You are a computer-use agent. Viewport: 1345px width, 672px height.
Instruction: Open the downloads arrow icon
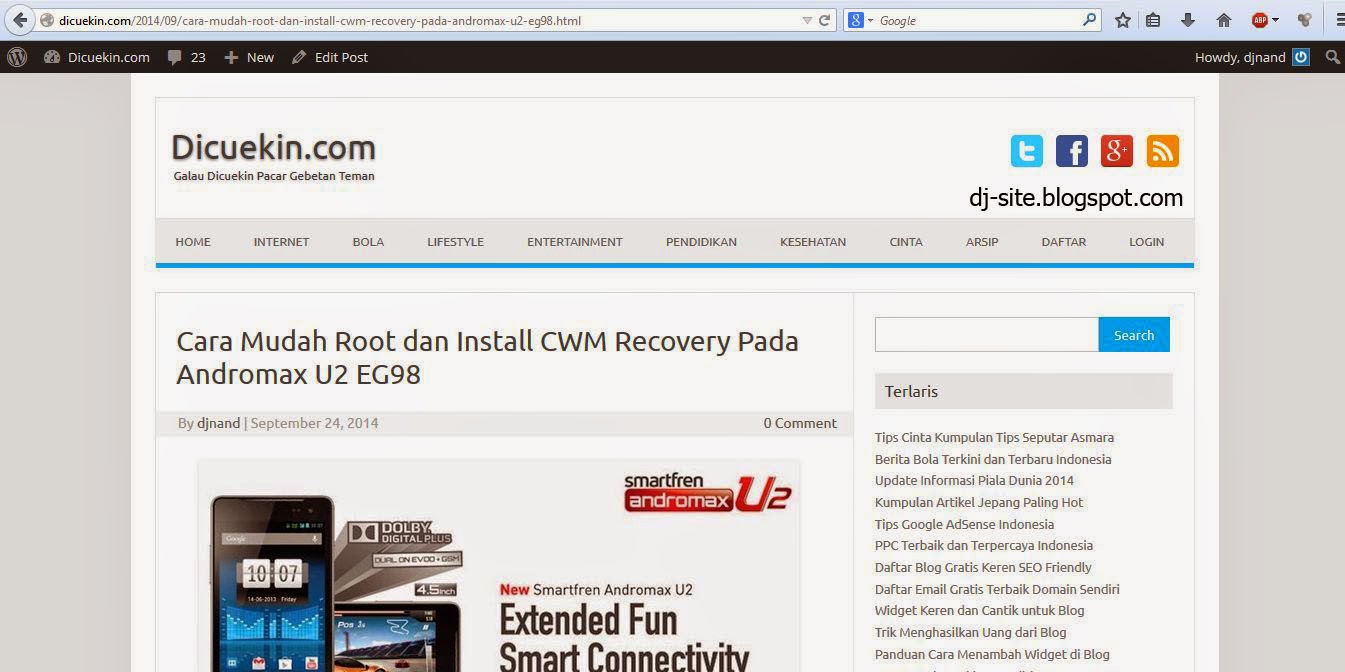tap(1188, 20)
